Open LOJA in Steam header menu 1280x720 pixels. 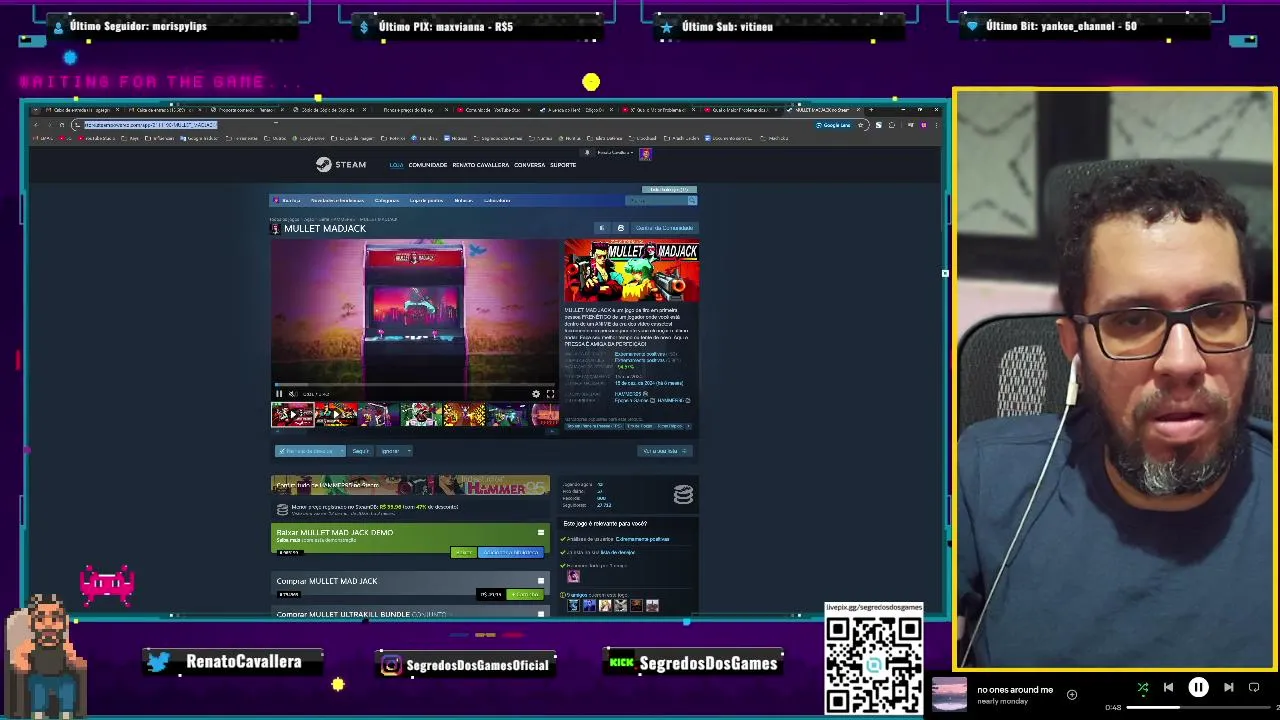pyautogui.click(x=396, y=165)
